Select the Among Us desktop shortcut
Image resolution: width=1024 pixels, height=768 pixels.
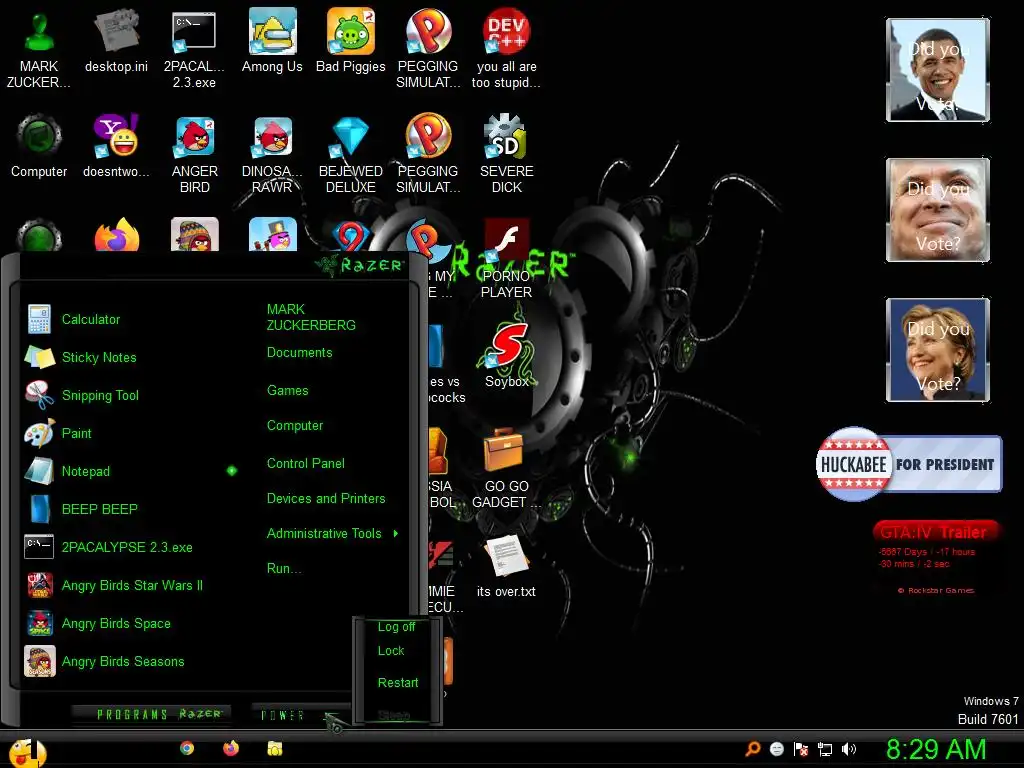(272, 40)
